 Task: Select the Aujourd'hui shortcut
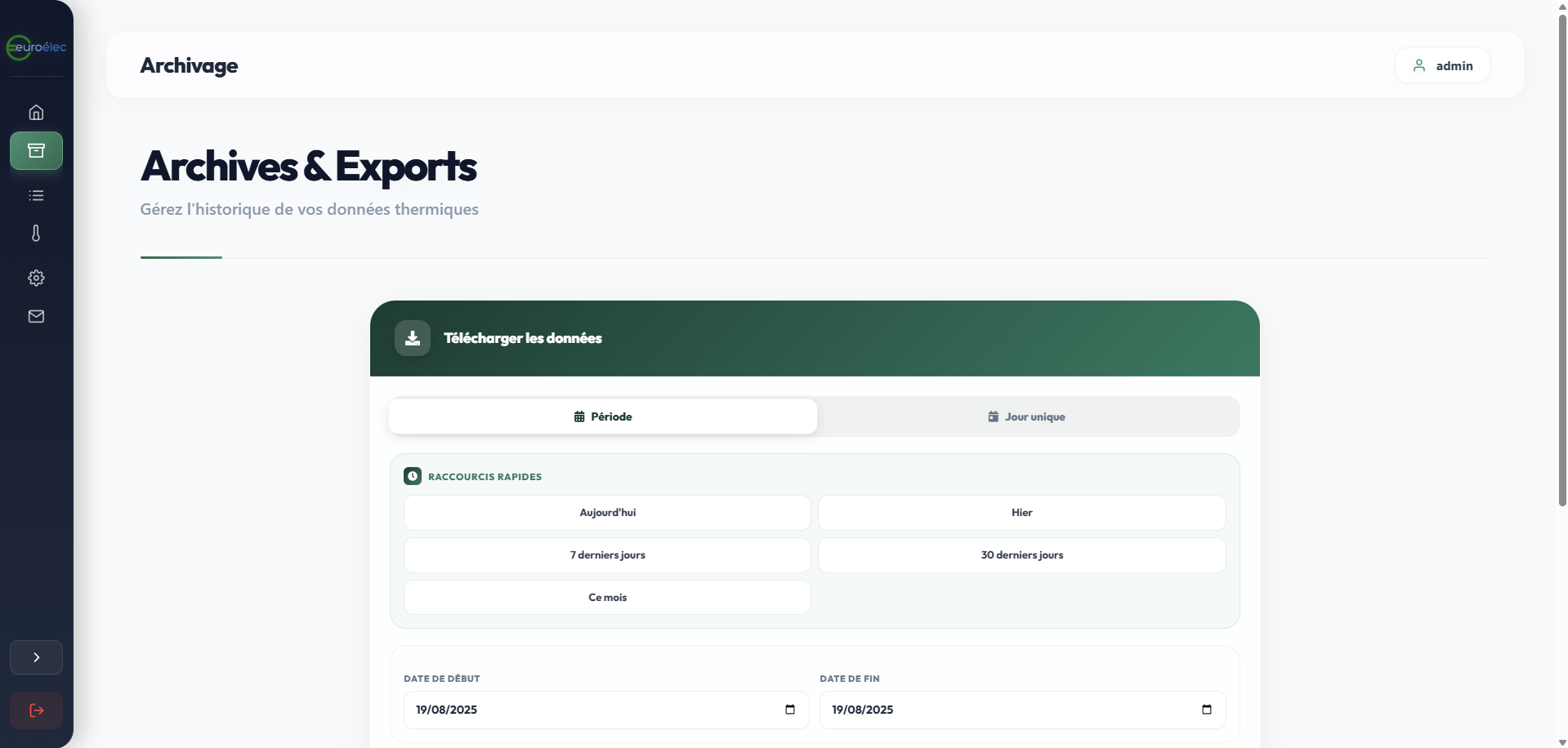pos(607,513)
